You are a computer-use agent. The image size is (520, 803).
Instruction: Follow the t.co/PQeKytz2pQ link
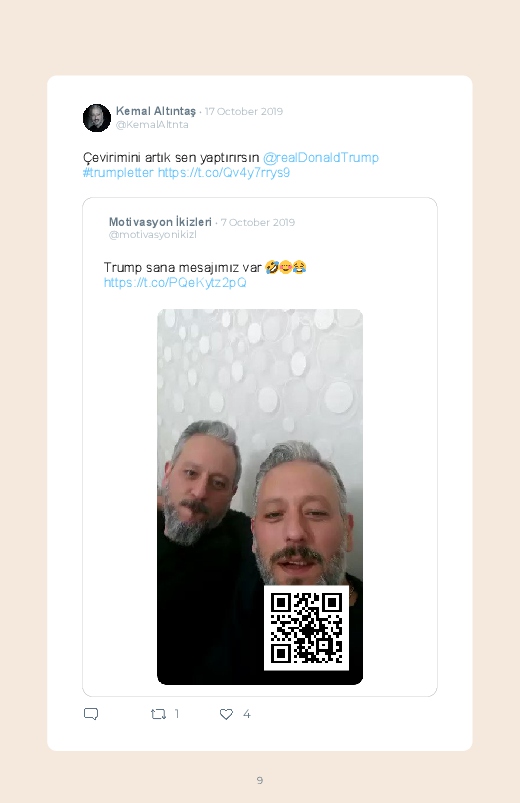[x=175, y=283]
